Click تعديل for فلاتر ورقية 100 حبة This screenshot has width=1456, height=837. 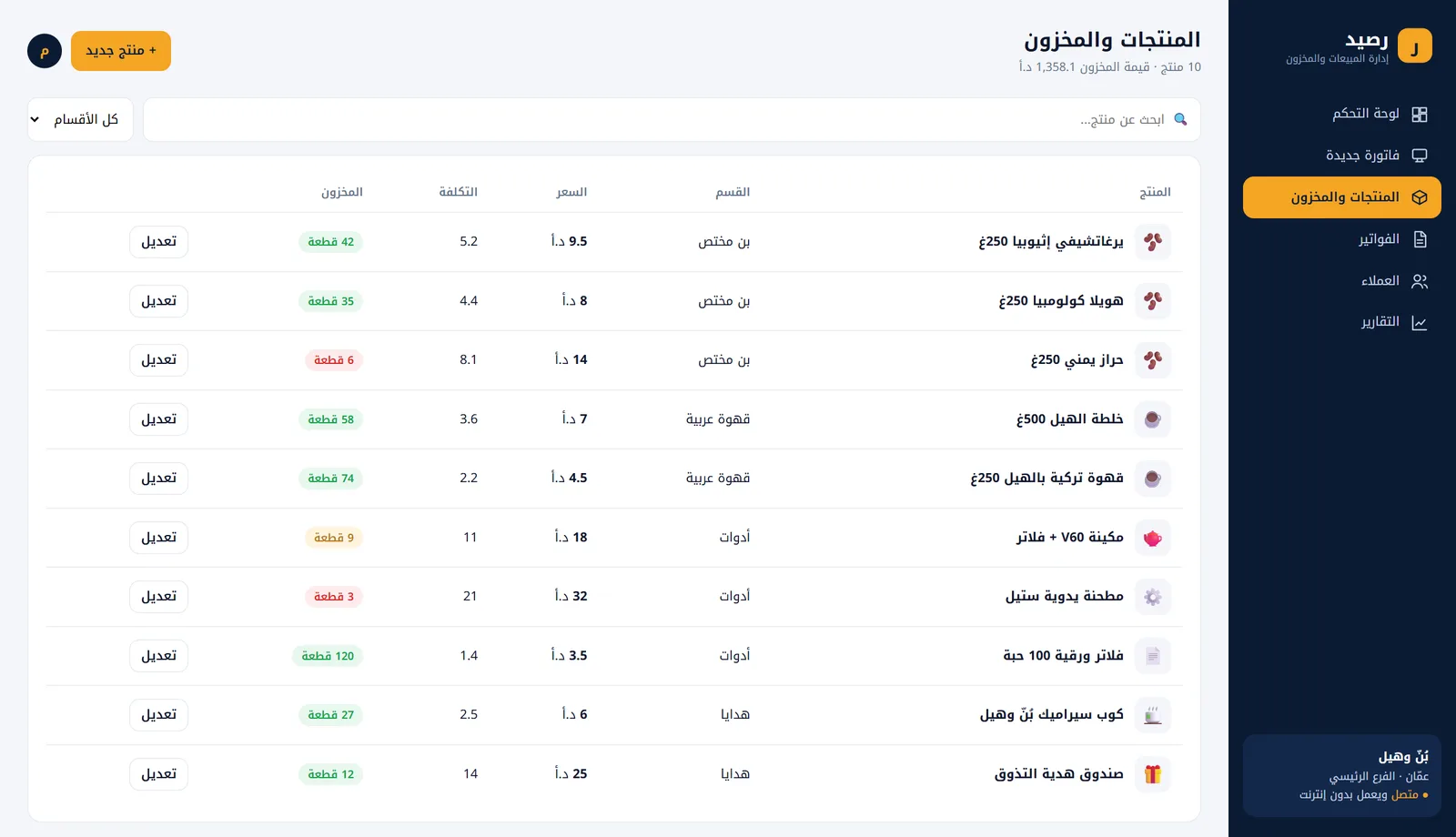pyautogui.click(x=158, y=656)
